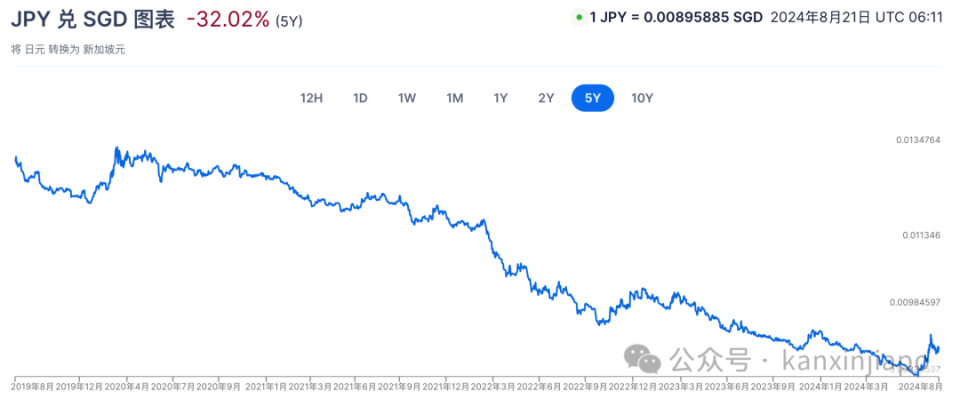Click the WeChat logo in watermark
The width and height of the screenshot is (960, 399).
coord(642,359)
